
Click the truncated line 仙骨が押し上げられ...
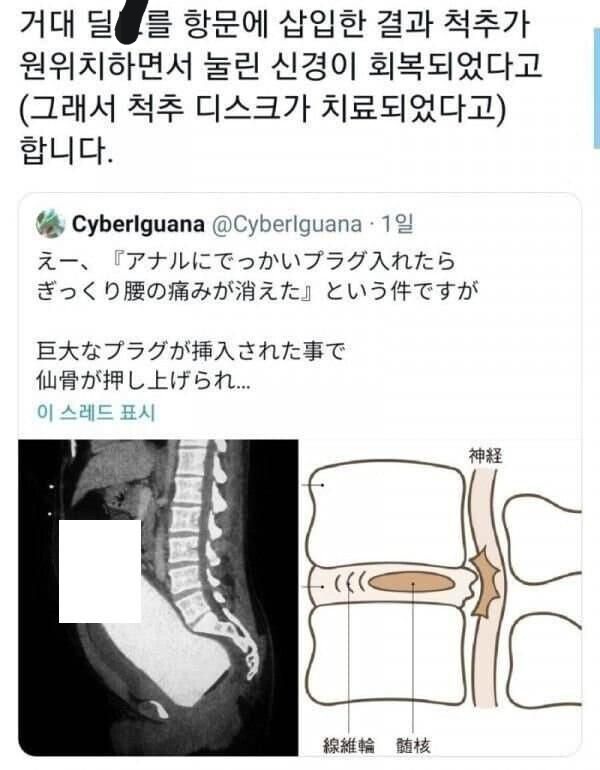pos(143,381)
